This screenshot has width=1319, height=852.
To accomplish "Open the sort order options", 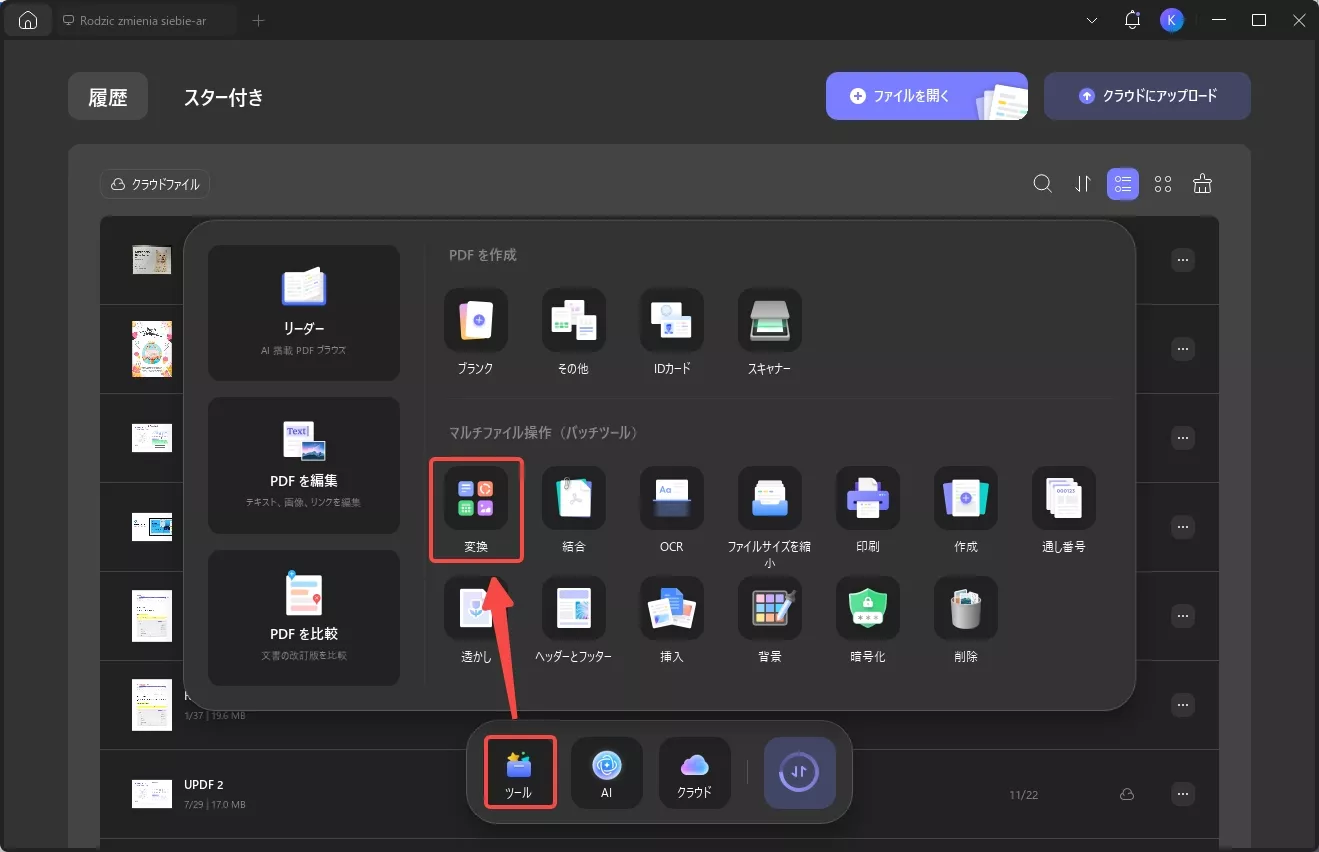I will 1082,184.
